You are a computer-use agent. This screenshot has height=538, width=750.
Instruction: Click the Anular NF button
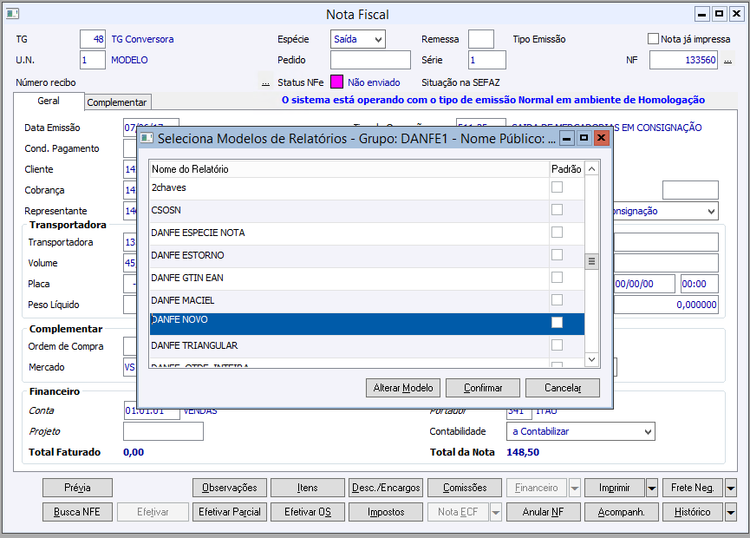(543, 512)
